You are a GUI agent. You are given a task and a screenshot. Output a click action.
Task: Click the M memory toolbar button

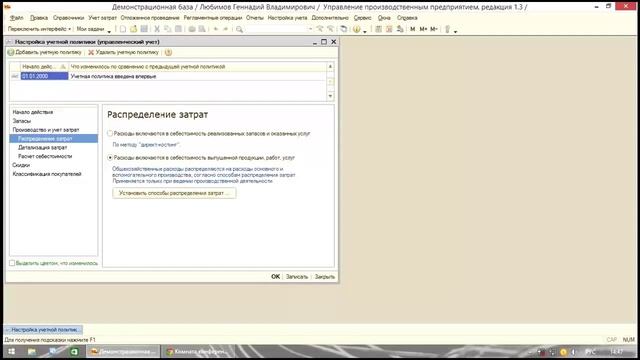tap(413, 29)
